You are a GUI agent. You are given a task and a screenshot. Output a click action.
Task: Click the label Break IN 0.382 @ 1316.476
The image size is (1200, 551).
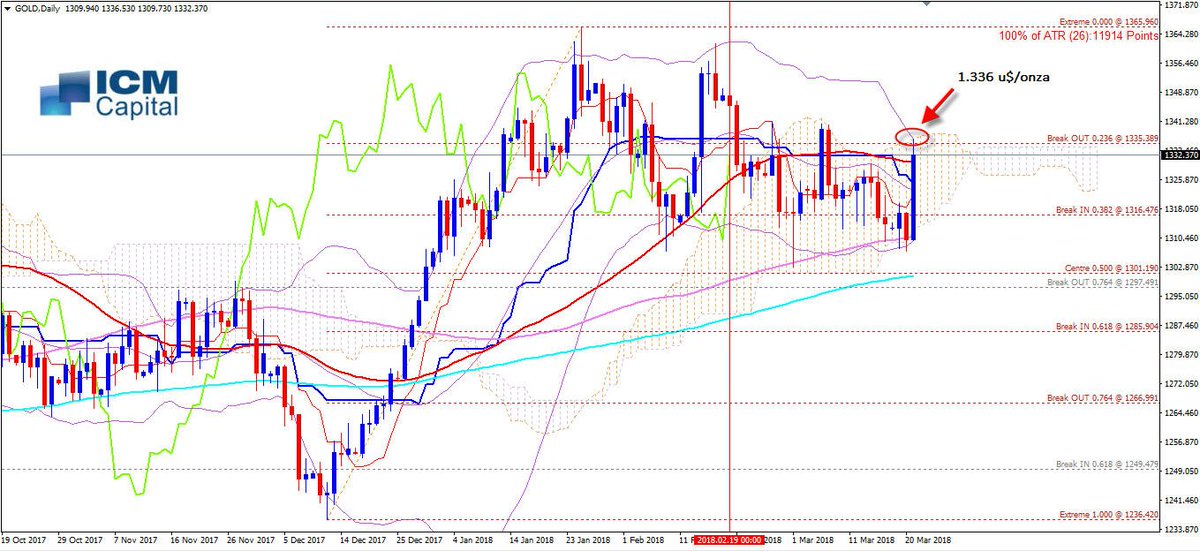pos(1106,210)
